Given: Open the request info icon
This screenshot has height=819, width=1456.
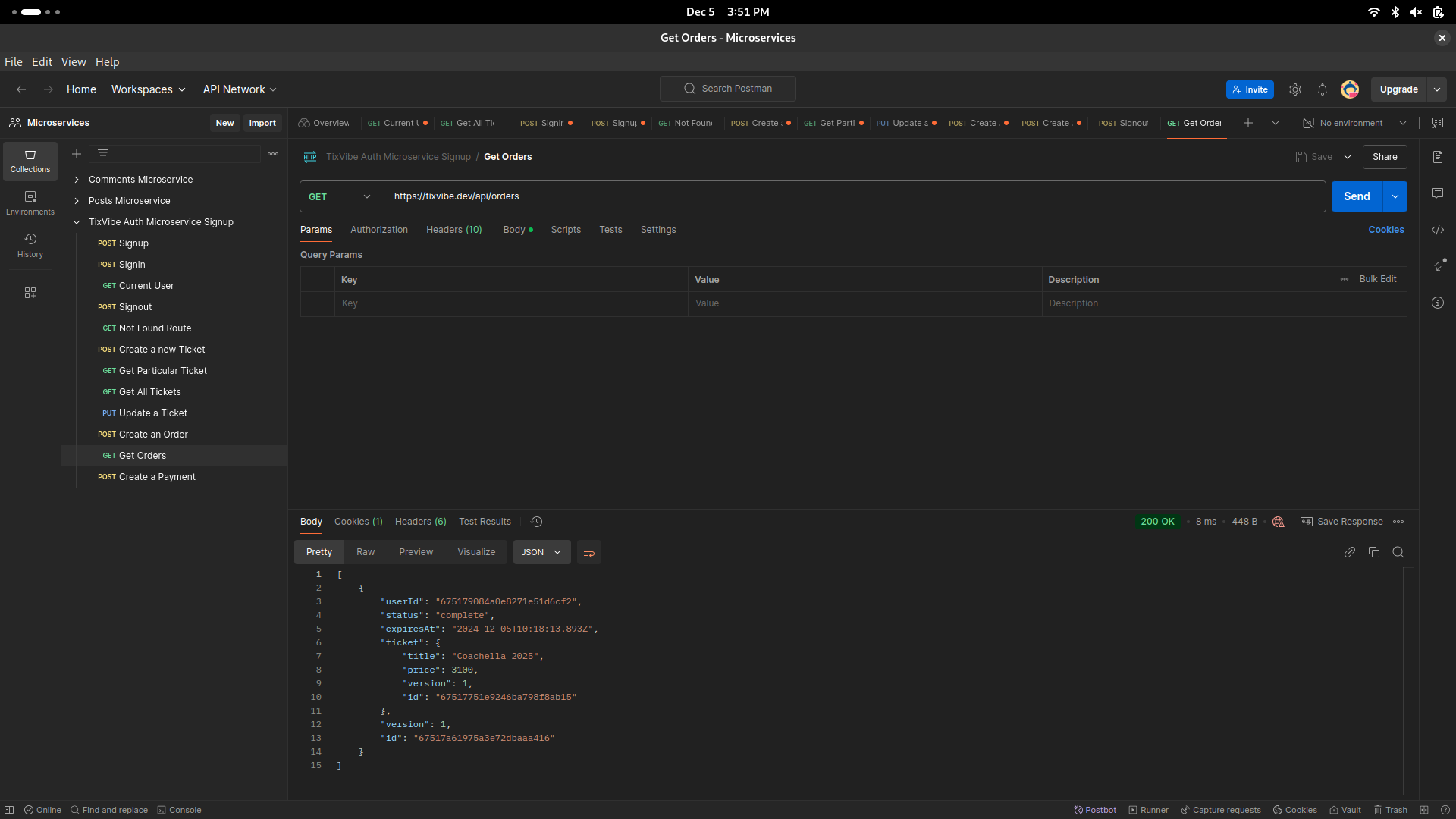Looking at the screenshot, I should click(1438, 303).
